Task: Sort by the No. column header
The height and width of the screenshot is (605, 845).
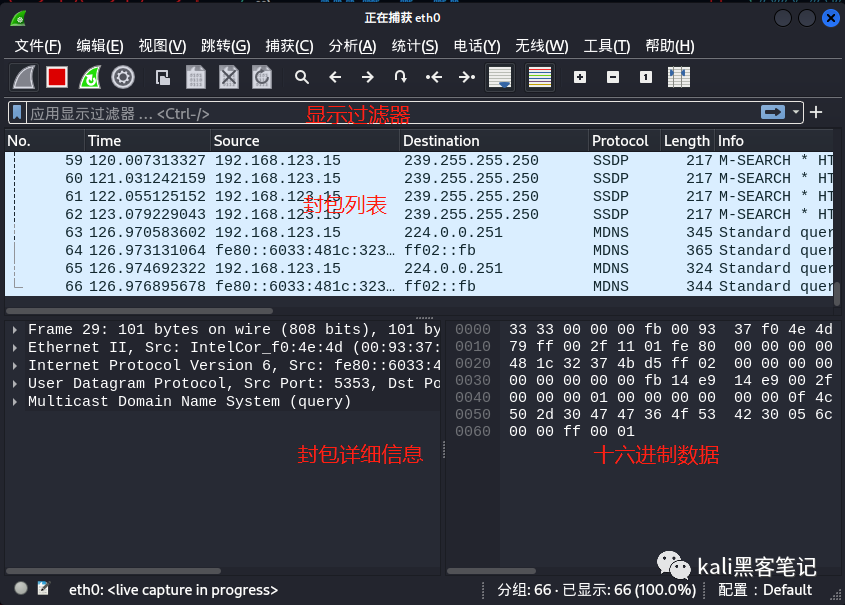Action: pyautogui.click(x=44, y=141)
